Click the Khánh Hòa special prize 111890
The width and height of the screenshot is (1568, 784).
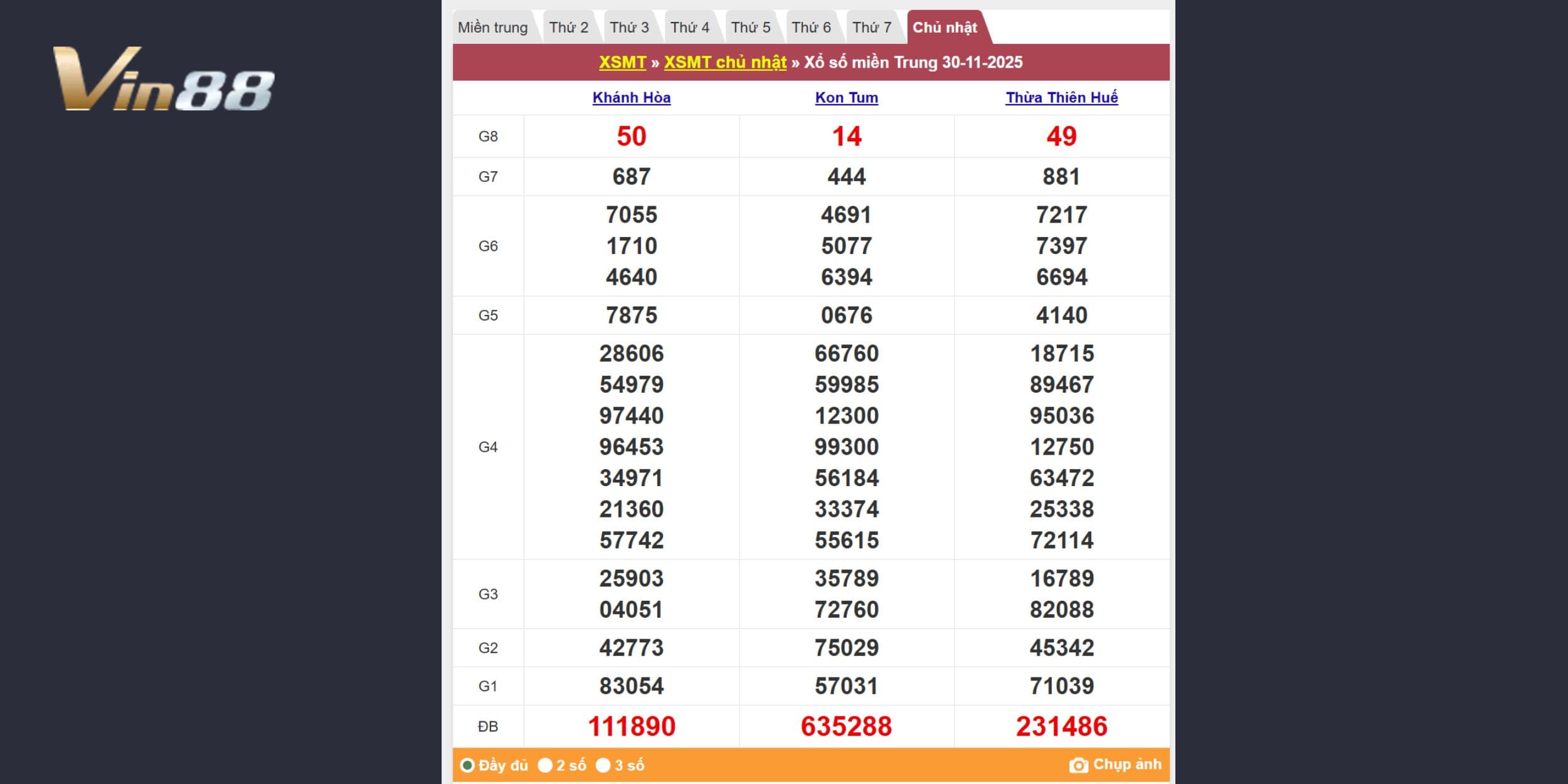pos(632,726)
